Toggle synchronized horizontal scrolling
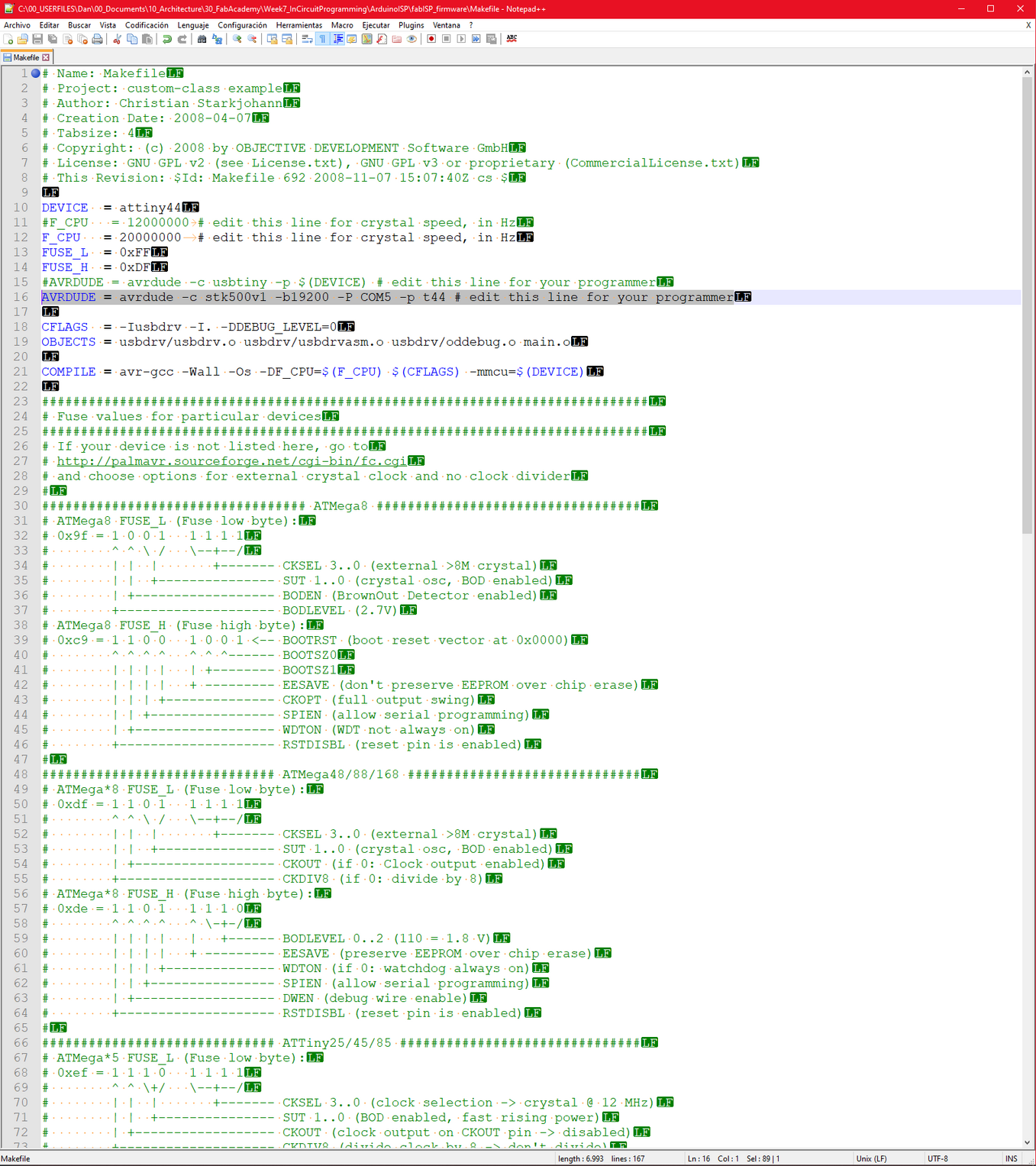This screenshot has height=1166, width=1036. click(x=287, y=39)
